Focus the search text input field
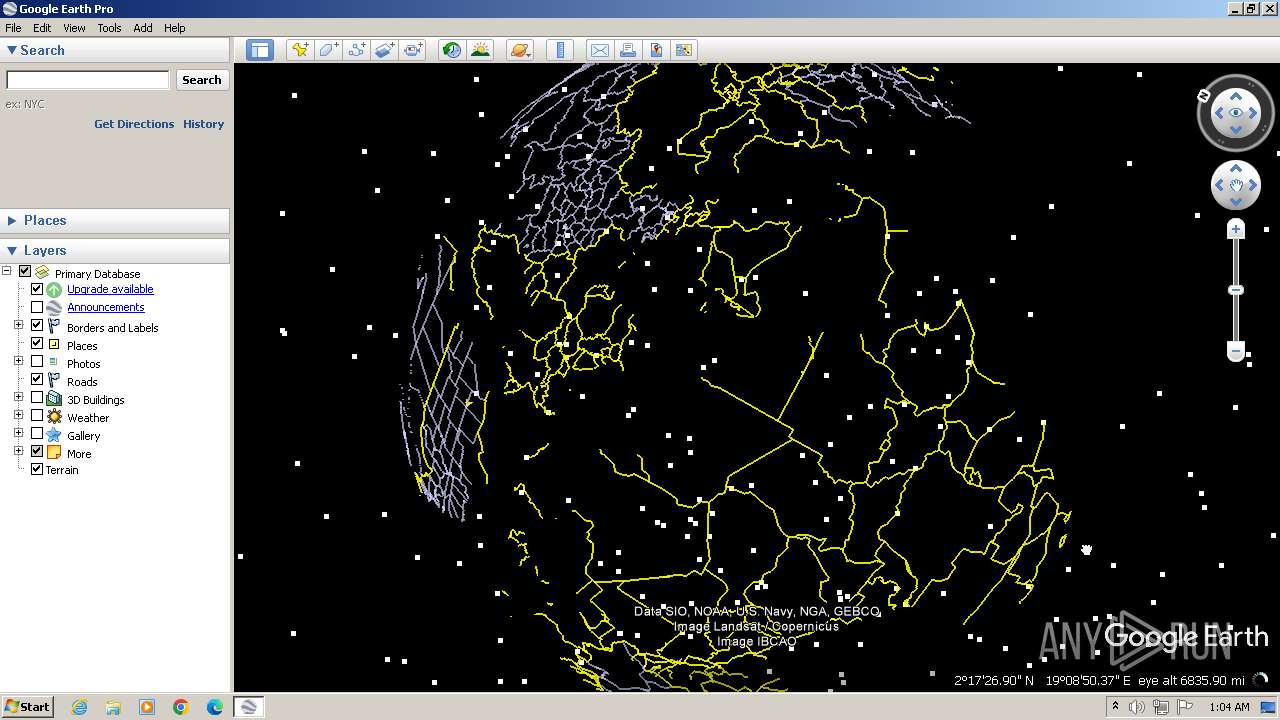The height and width of the screenshot is (720, 1280). pyautogui.click(x=88, y=80)
